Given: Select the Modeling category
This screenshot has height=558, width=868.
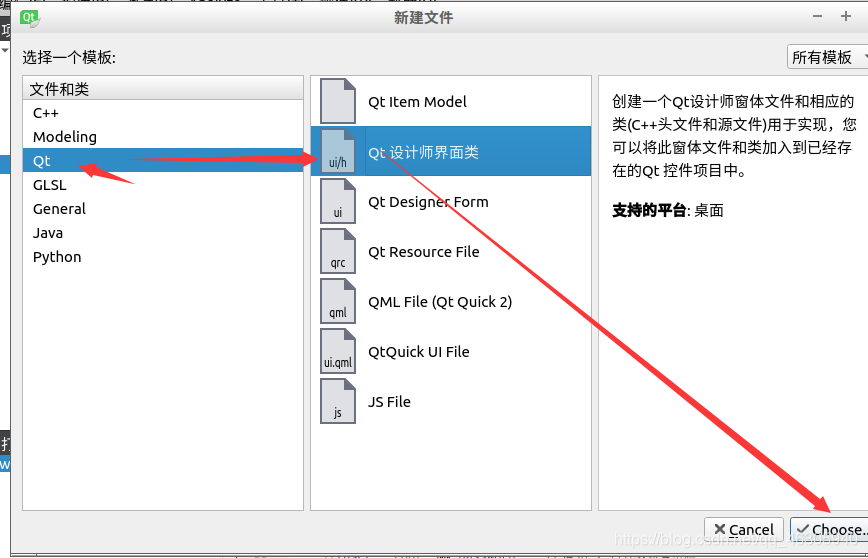Looking at the screenshot, I should coord(163,137).
